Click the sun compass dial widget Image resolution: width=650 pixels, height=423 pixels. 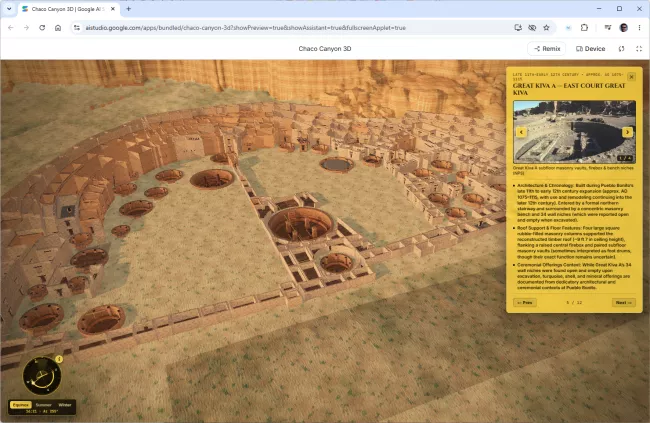[x=42, y=376]
